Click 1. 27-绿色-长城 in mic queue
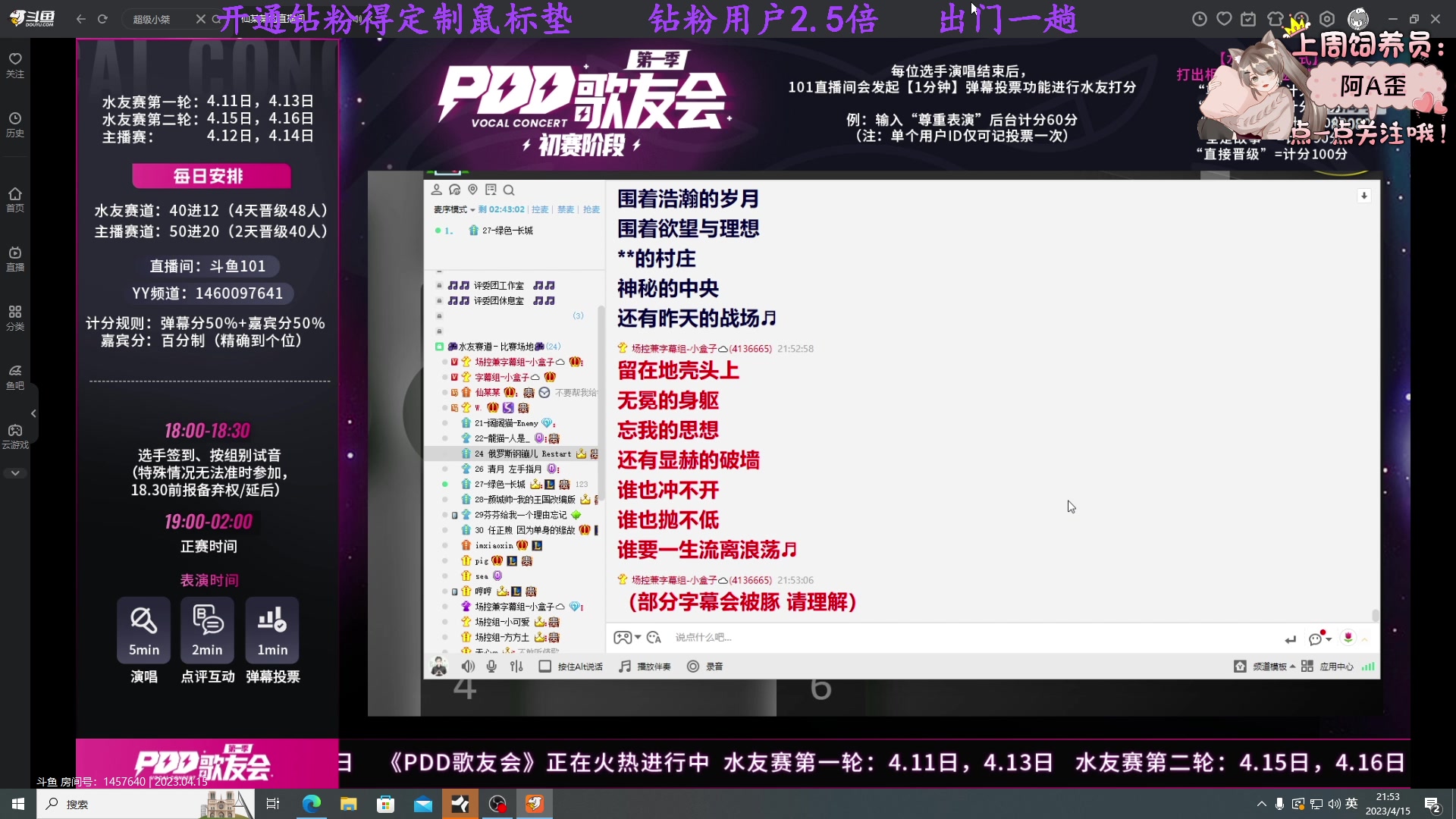The width and height of the screenshot is (1456, 819). (x=500, y=231)
